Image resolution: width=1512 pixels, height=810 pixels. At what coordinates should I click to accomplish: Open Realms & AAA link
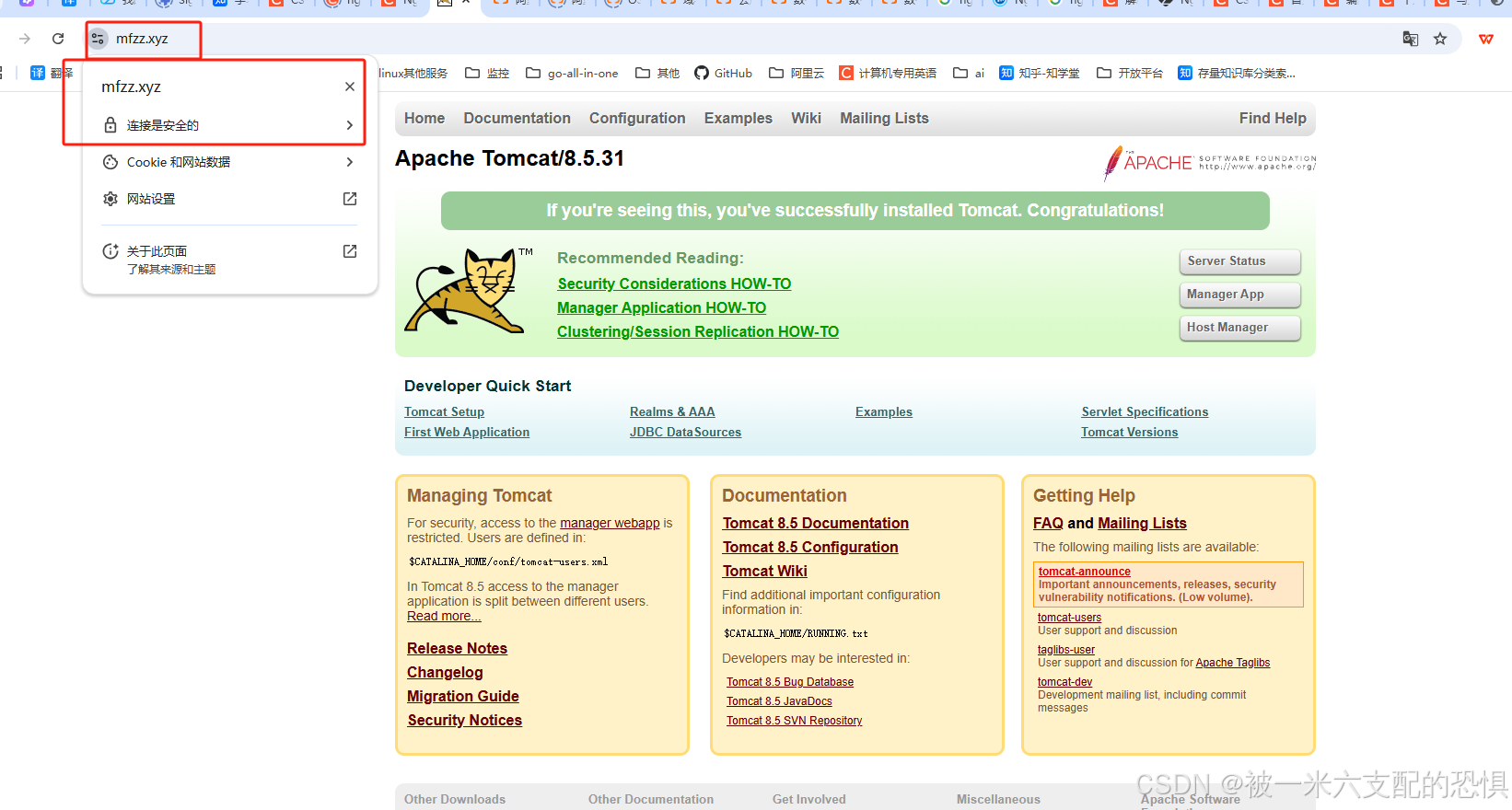tap(672, 412)
